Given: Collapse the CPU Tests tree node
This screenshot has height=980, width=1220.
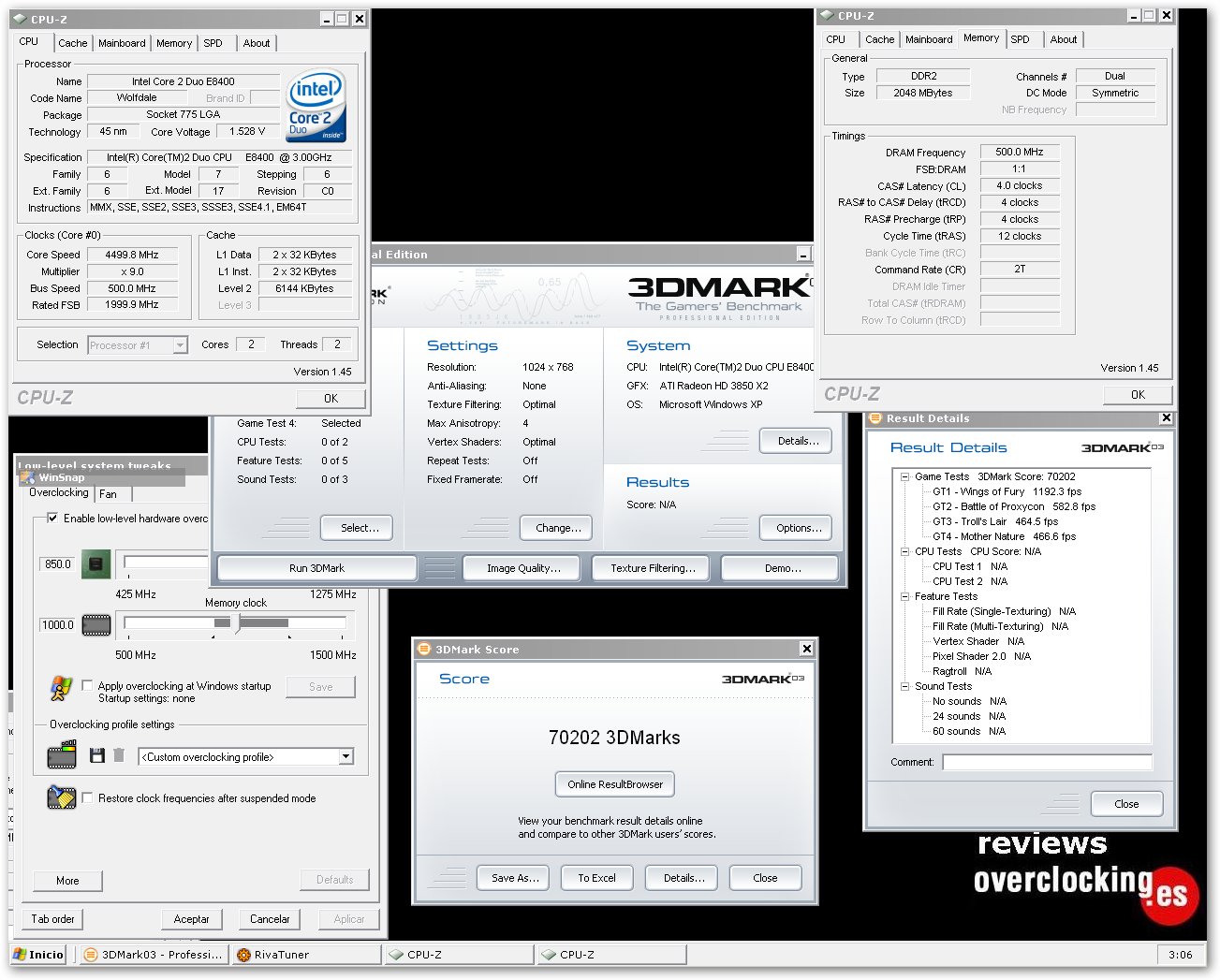Looking at the screenshot, I should click(x=905, y=551).
